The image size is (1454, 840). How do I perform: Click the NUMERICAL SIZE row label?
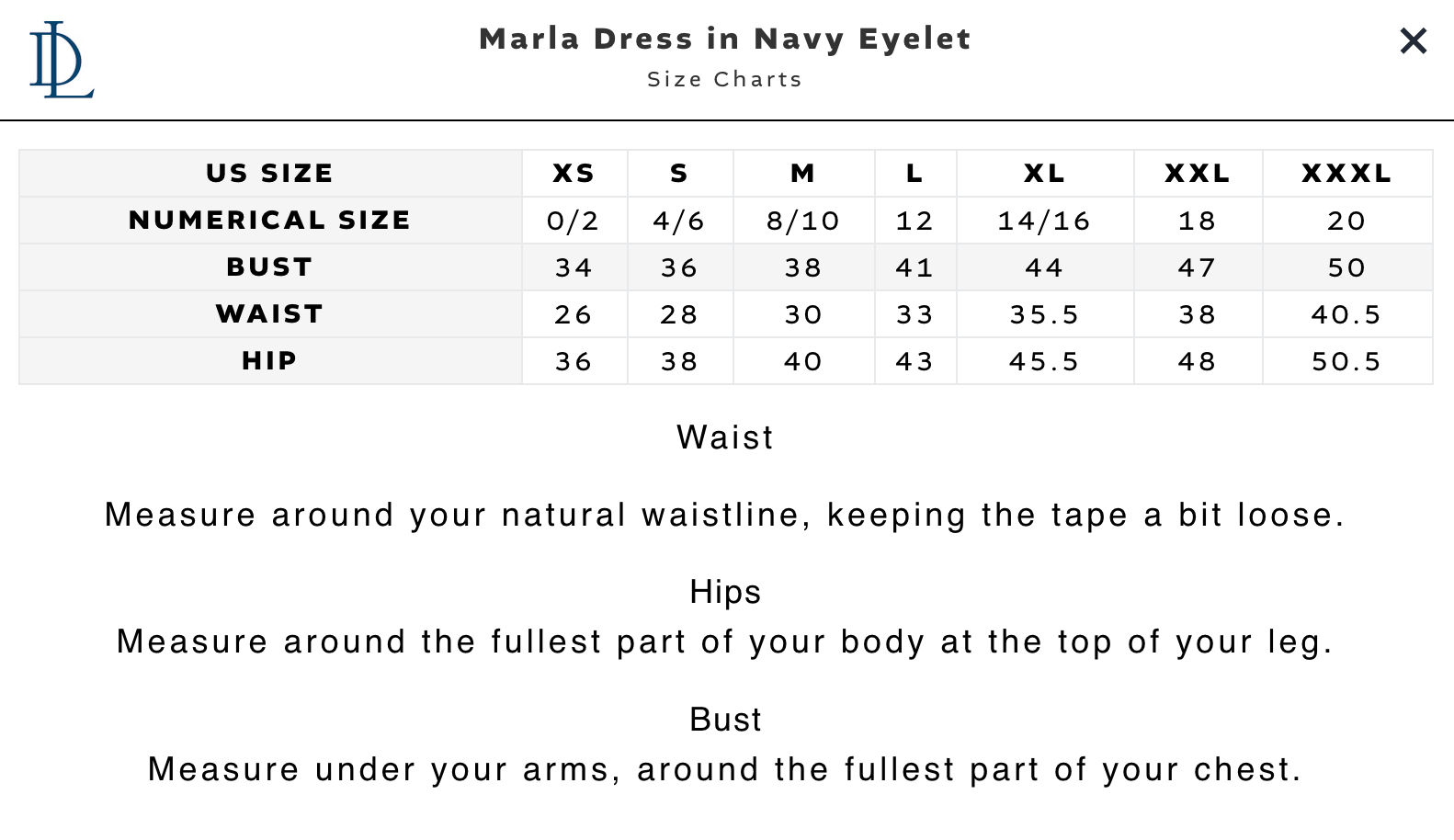[x=269, y=220]
